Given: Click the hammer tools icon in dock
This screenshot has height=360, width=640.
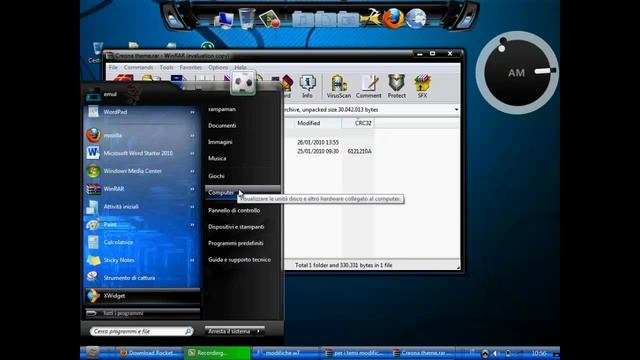Looking at the screenshot, I should (371, 18).
